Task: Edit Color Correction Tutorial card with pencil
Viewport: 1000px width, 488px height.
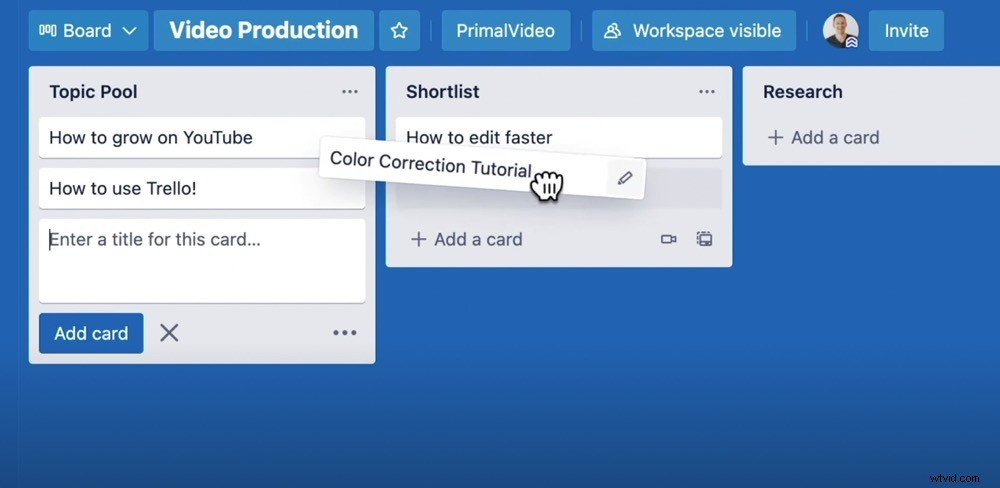Action: click(625, 178)
